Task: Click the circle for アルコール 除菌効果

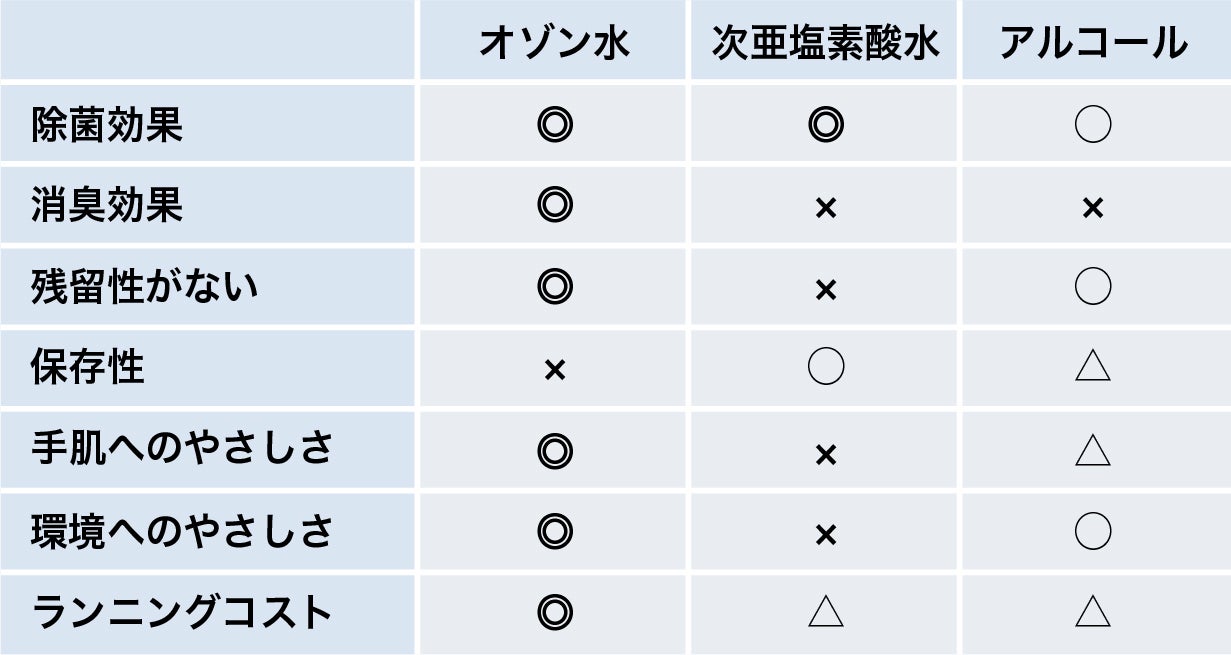Action: point(1093,125)
